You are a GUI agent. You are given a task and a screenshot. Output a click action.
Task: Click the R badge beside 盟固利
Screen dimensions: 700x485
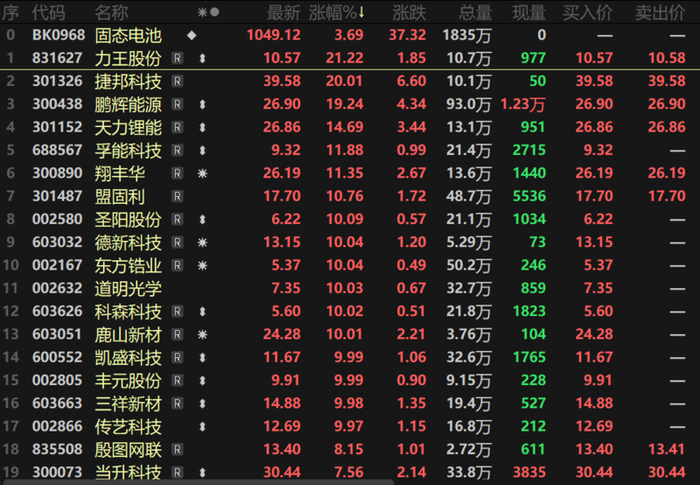coord(177,196)
